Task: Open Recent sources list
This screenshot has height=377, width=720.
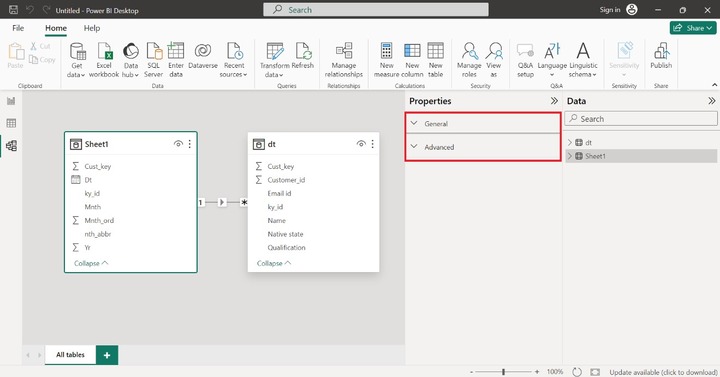Action: pos(233,60)
